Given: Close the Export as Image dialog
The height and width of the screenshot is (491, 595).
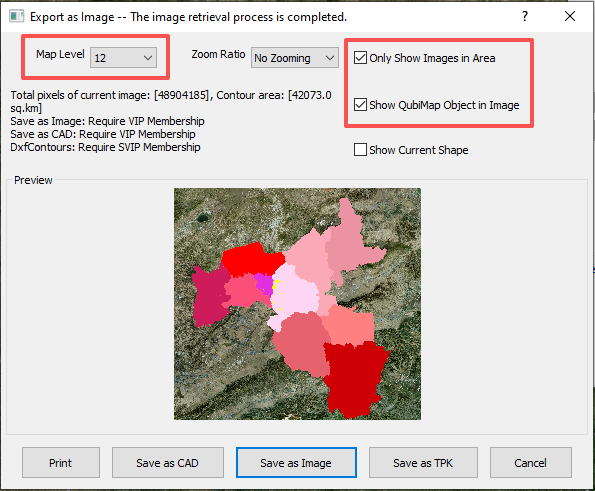Looking at the screenshot, I should 570,16.
